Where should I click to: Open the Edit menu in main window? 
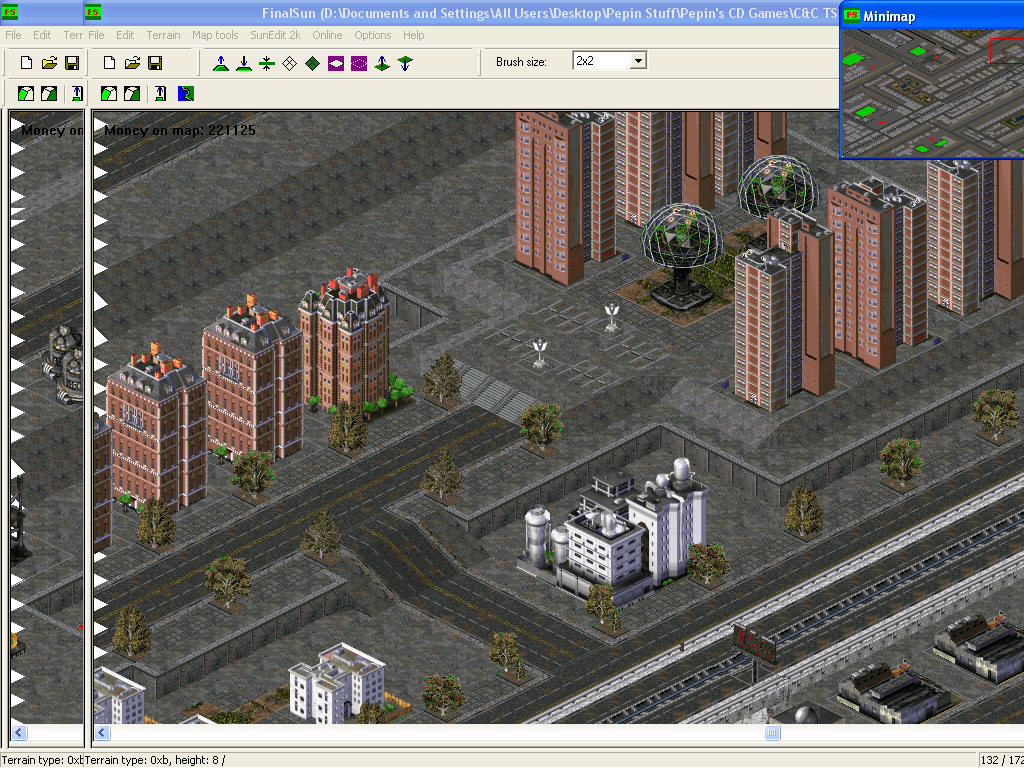click(125, 35)
